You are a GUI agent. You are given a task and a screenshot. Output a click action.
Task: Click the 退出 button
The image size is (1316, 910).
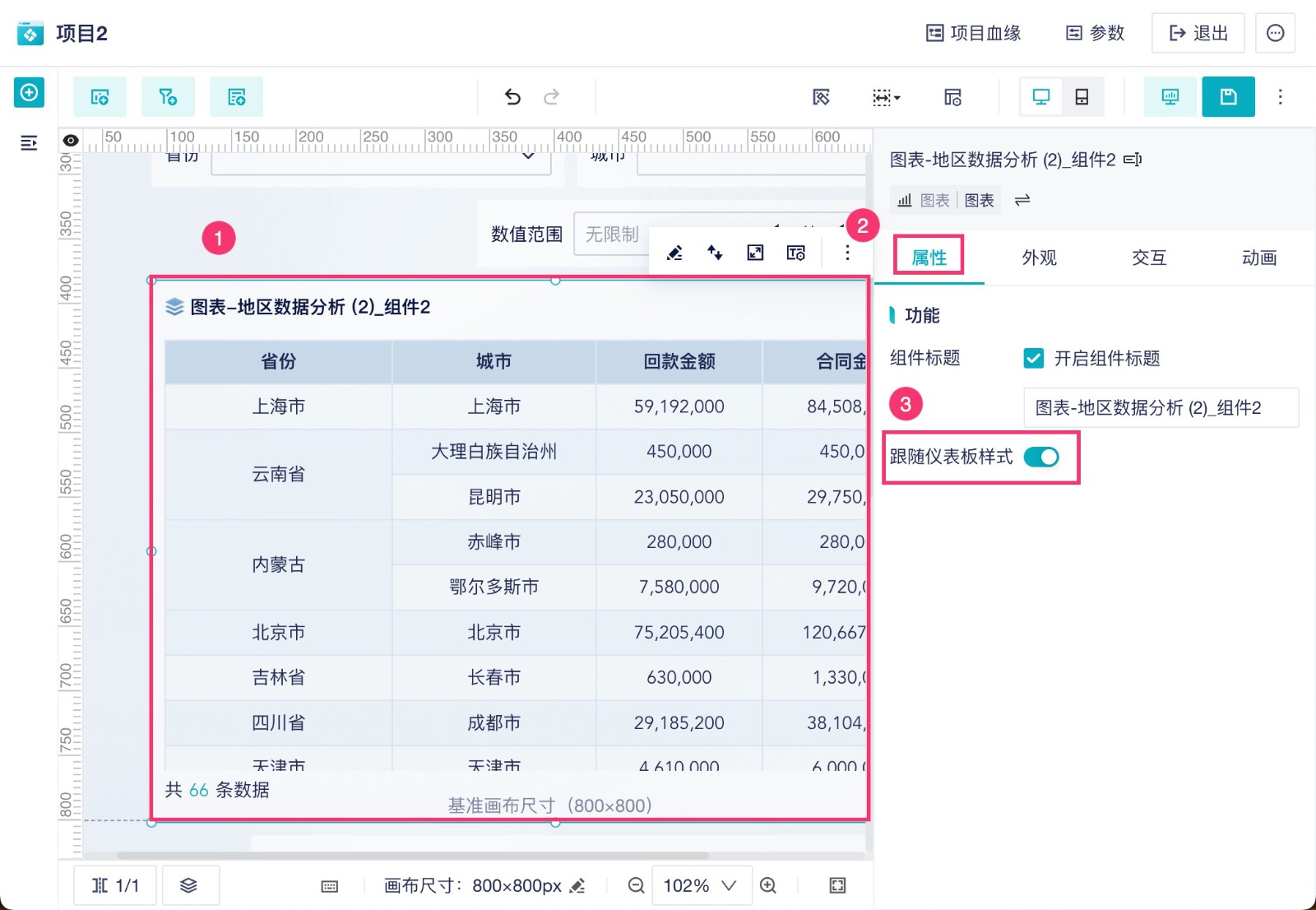click(1198, 33)
